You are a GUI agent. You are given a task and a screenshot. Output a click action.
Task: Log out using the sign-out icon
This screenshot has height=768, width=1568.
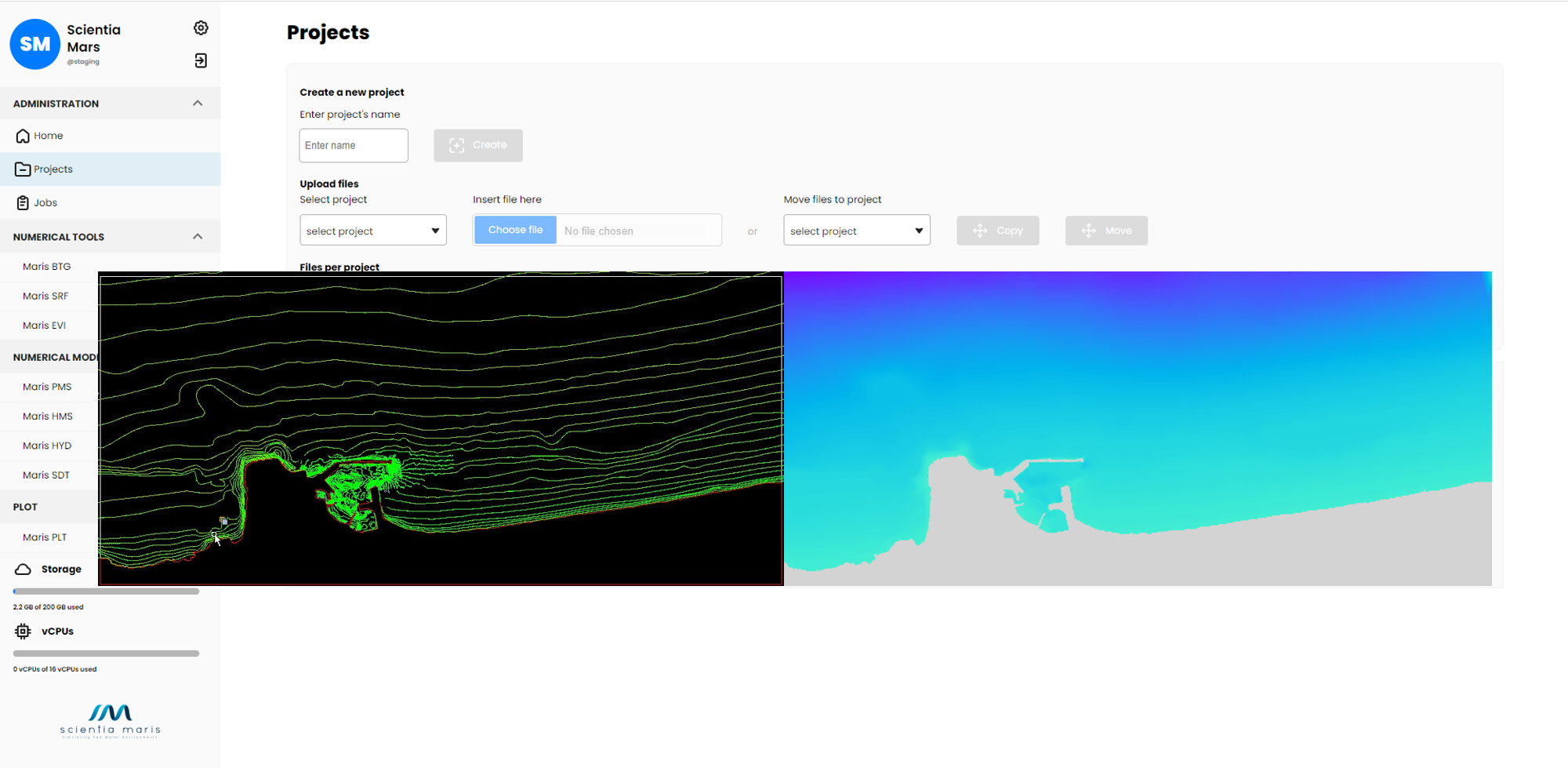[201, 60]
